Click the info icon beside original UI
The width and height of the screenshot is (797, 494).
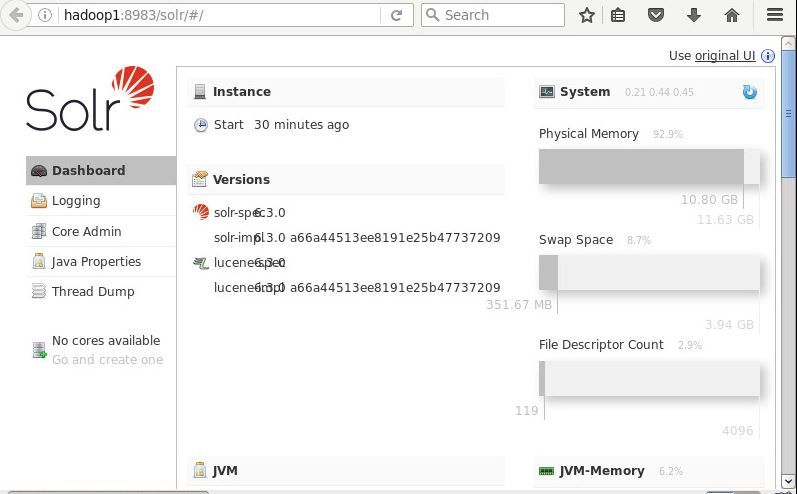[768, 56]
